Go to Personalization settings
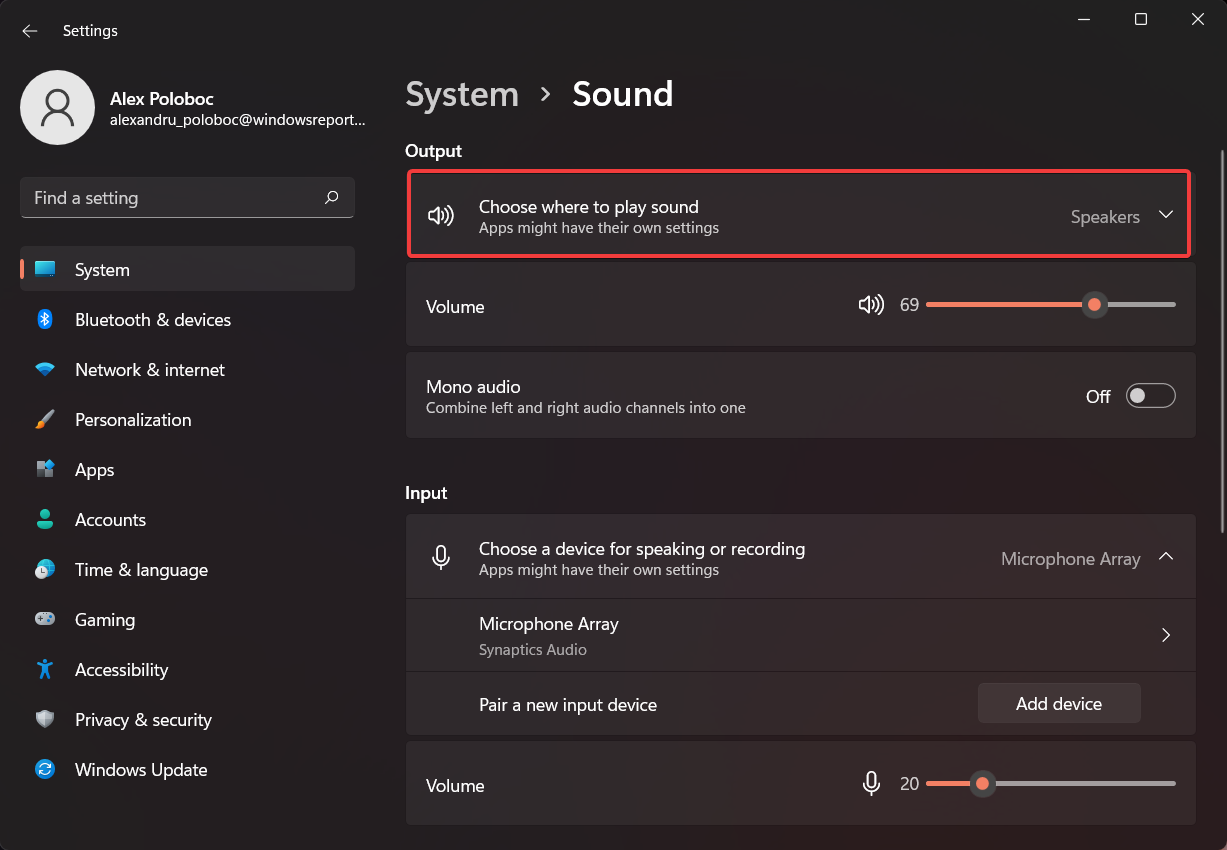 [x=133, y=420]
